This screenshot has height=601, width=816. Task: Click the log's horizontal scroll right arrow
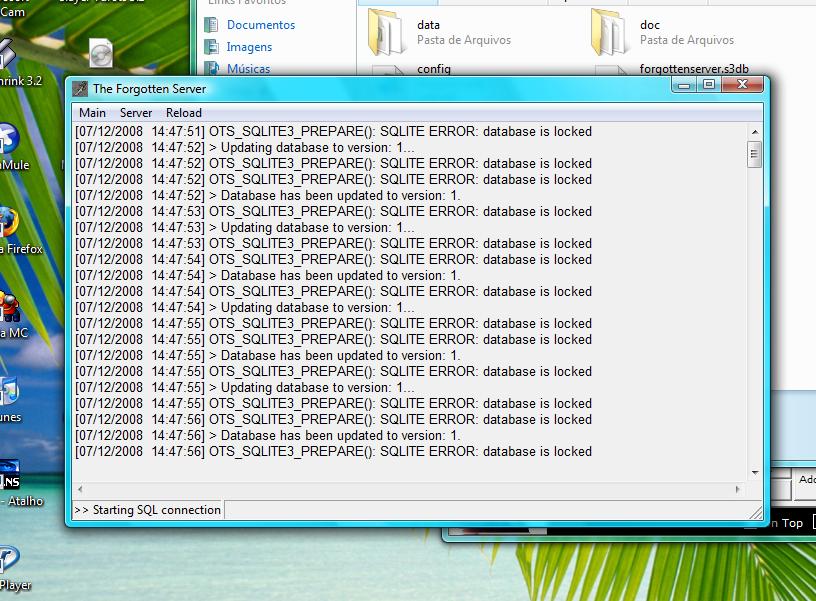click(737, 489)
